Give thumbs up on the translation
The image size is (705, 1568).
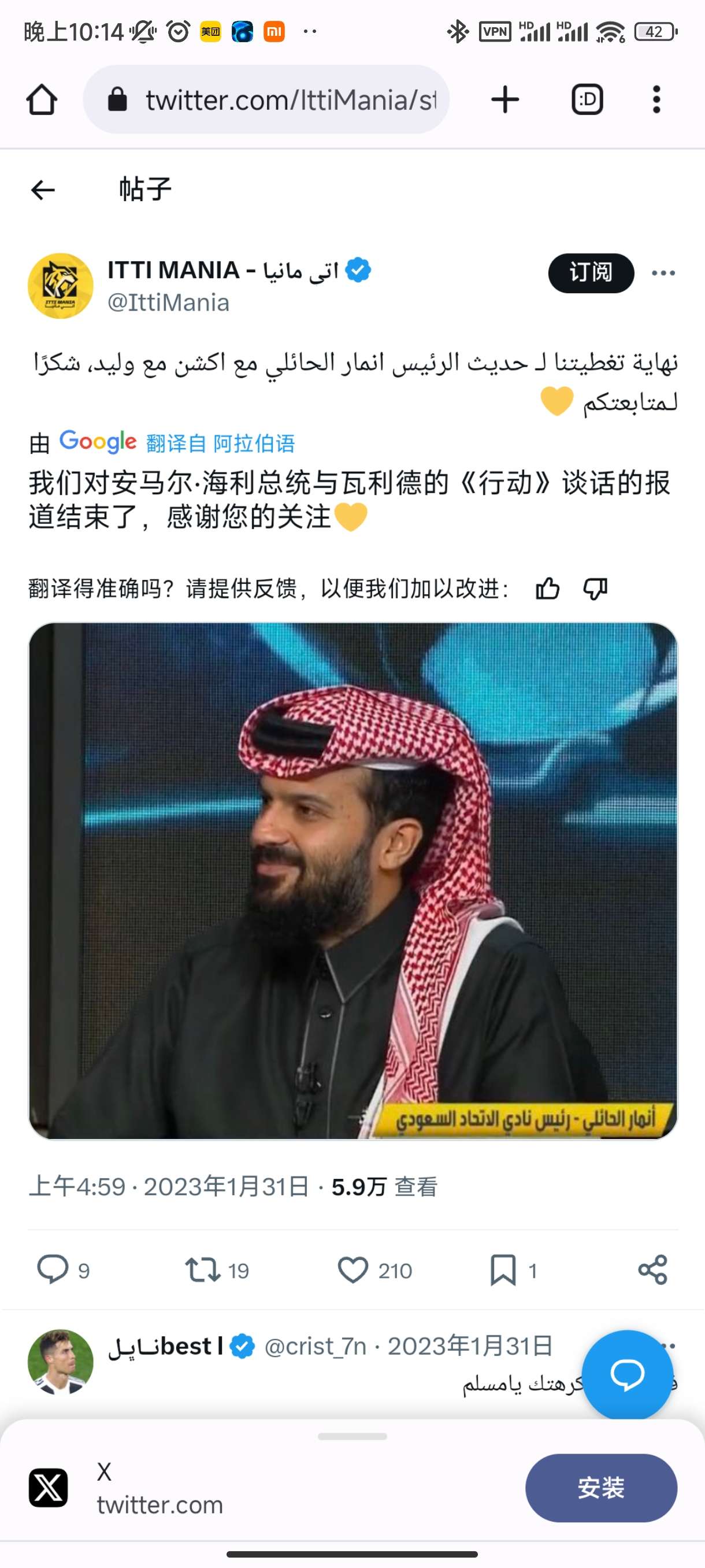(x=547, y=589)
